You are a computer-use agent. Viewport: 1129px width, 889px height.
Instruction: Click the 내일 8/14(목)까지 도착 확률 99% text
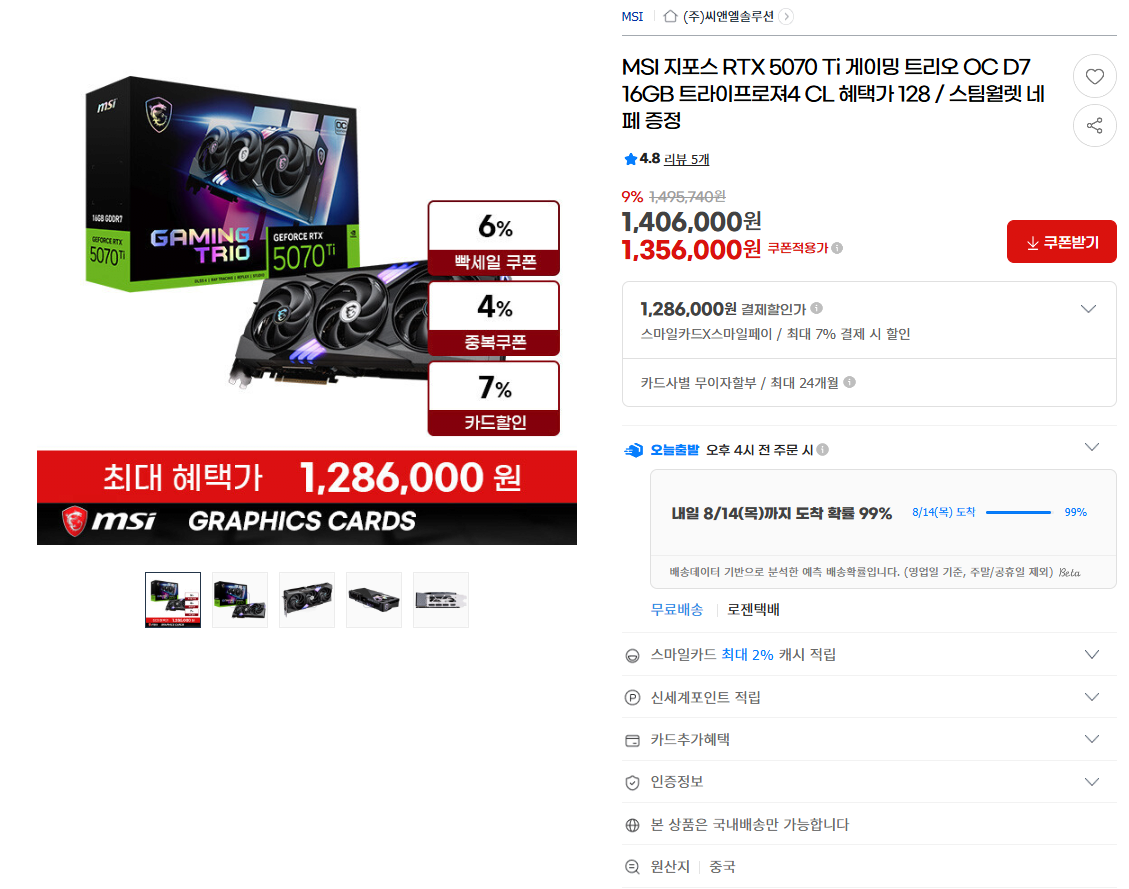point(781,513)
